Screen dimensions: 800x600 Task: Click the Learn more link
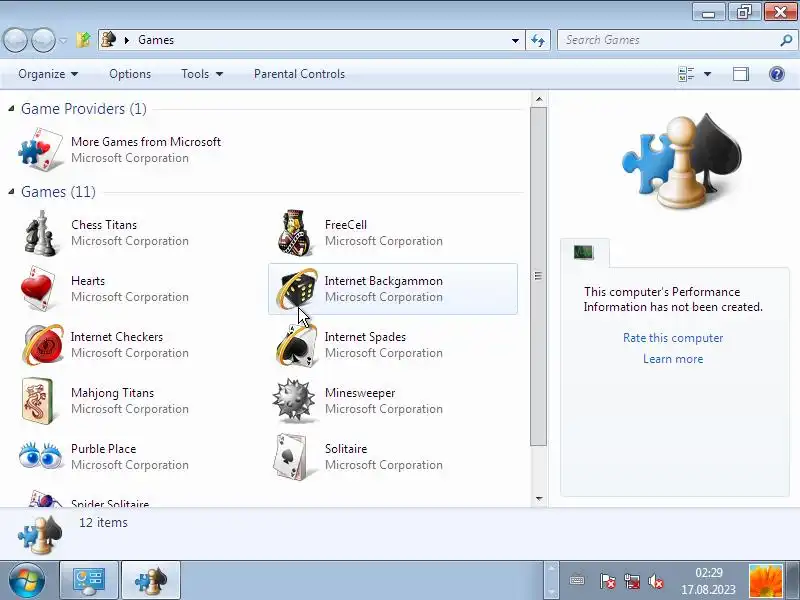(x=672, y=359)
